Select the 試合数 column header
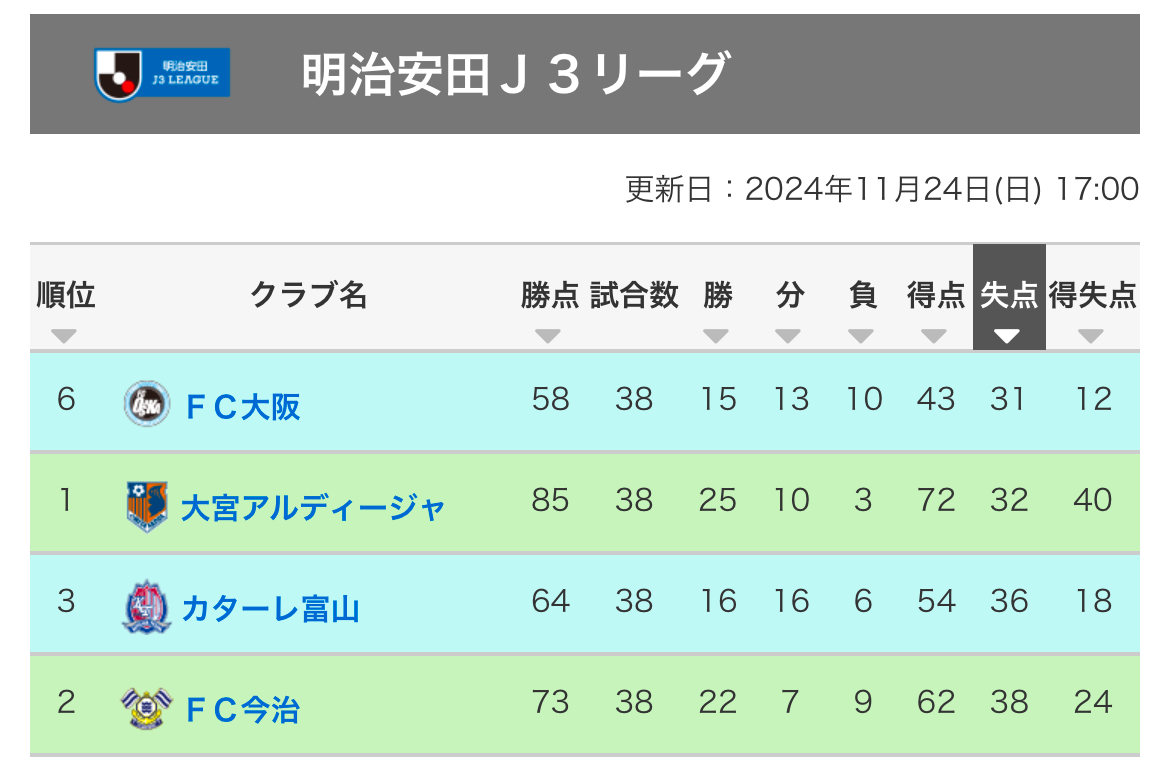 pos(634,295)
